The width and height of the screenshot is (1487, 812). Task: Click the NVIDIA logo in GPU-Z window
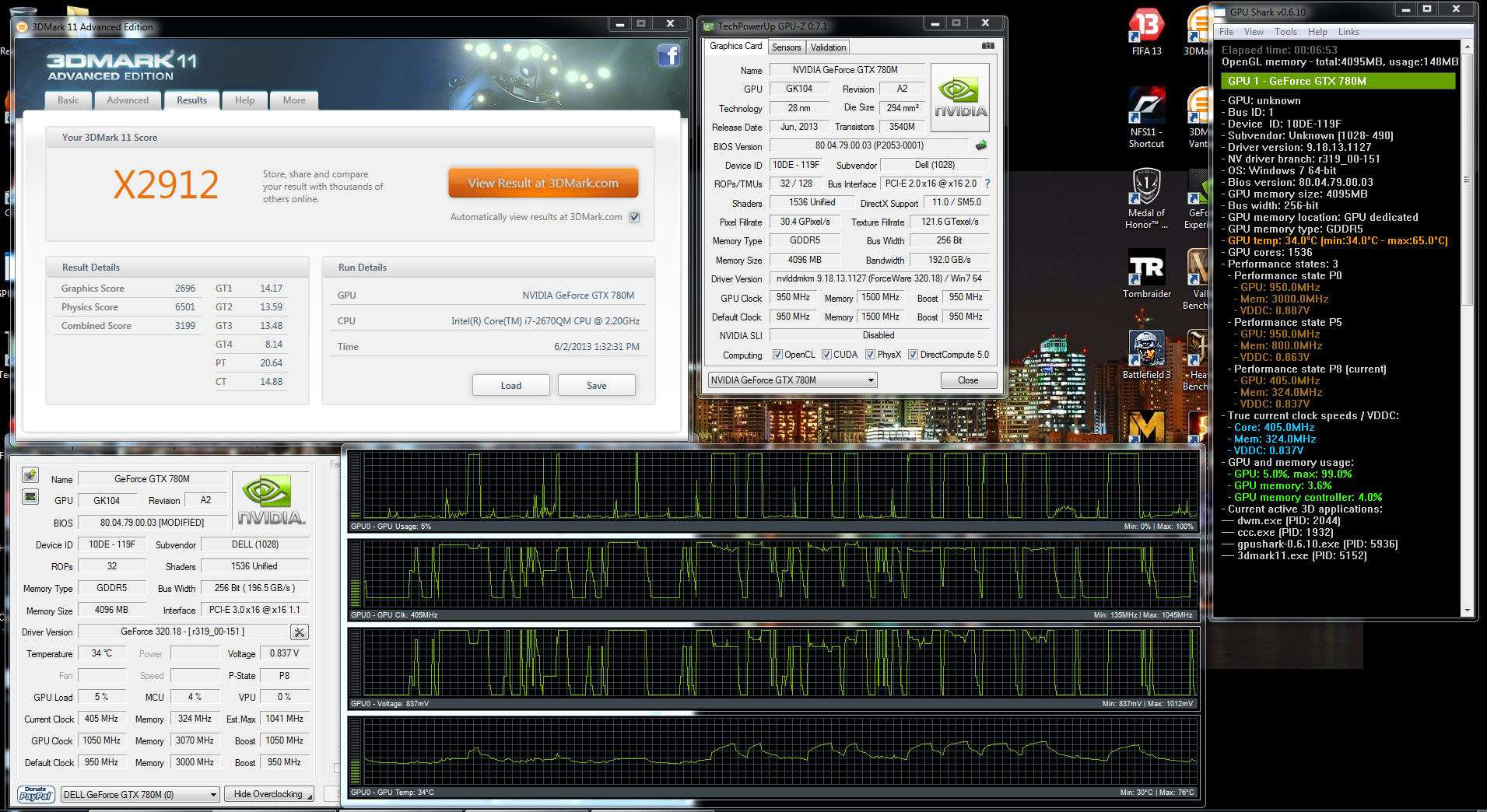pos(960,97)
